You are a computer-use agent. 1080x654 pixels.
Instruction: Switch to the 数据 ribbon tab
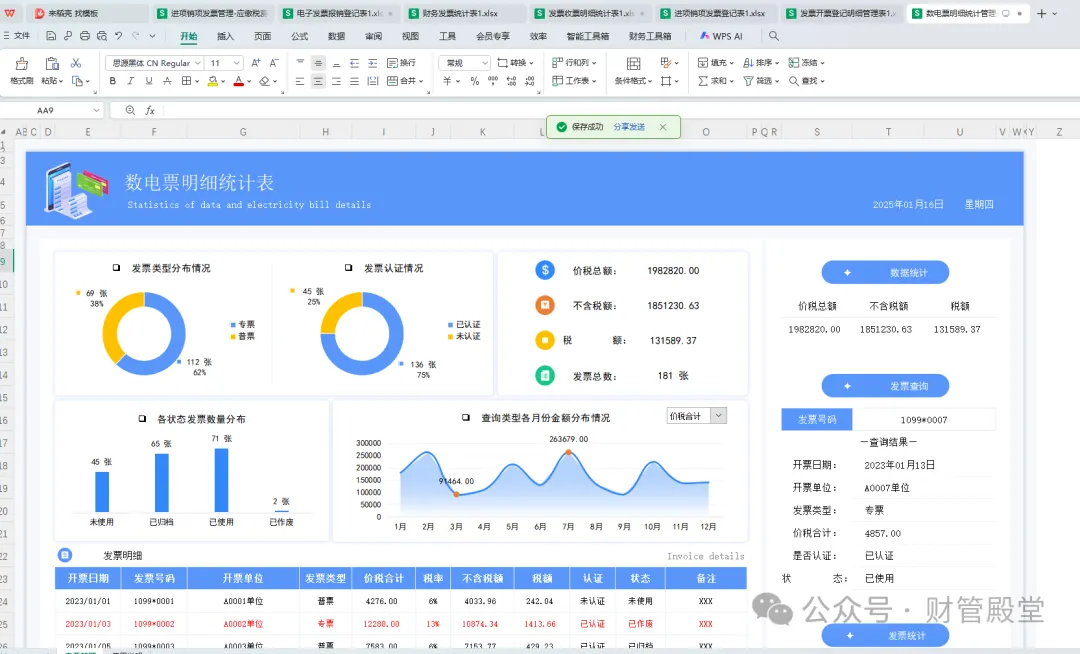(336, 36)
